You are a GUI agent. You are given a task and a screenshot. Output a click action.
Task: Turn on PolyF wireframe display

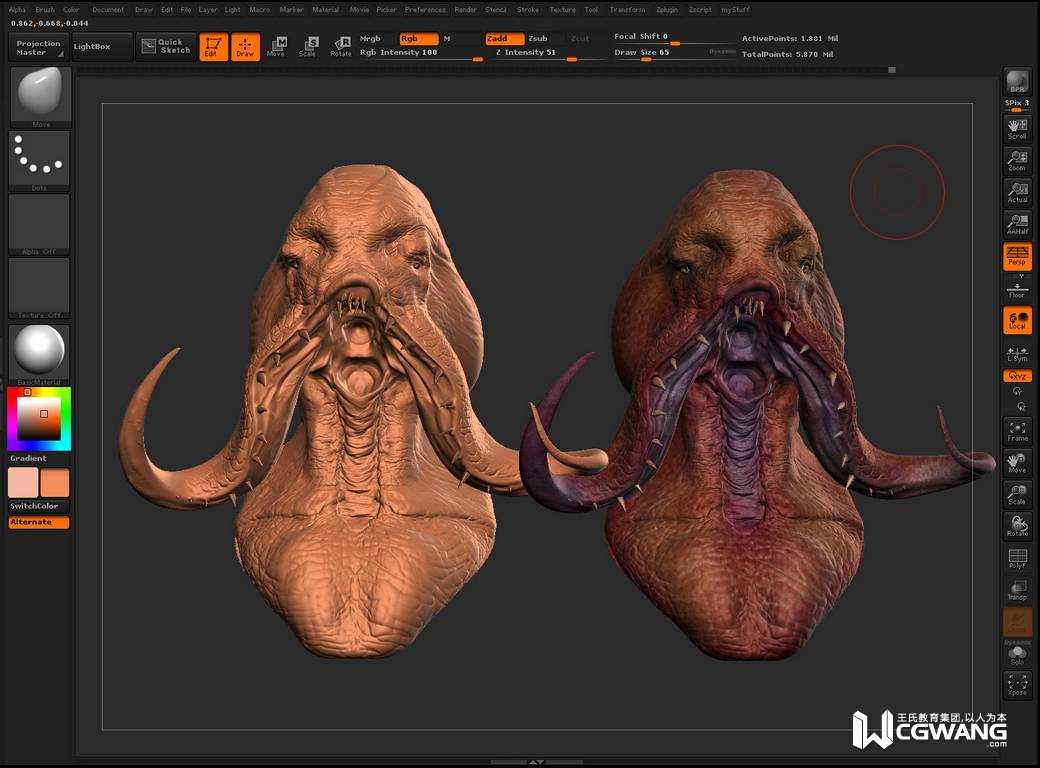pyautogui.click(x=1017, y=559)
